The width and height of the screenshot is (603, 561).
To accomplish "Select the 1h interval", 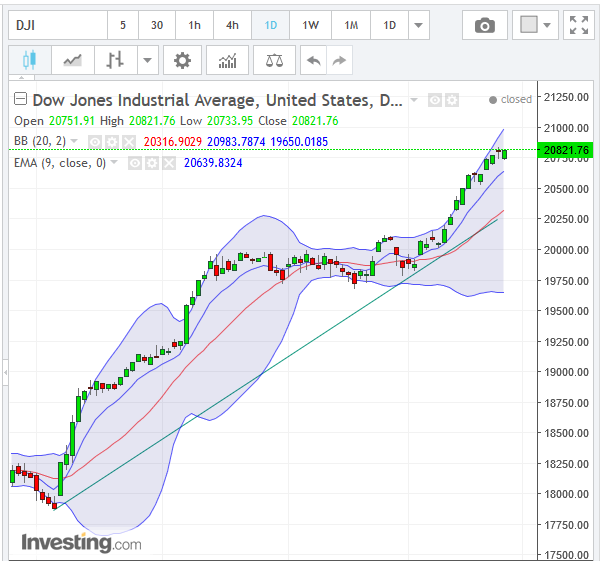I will point(195,25).
